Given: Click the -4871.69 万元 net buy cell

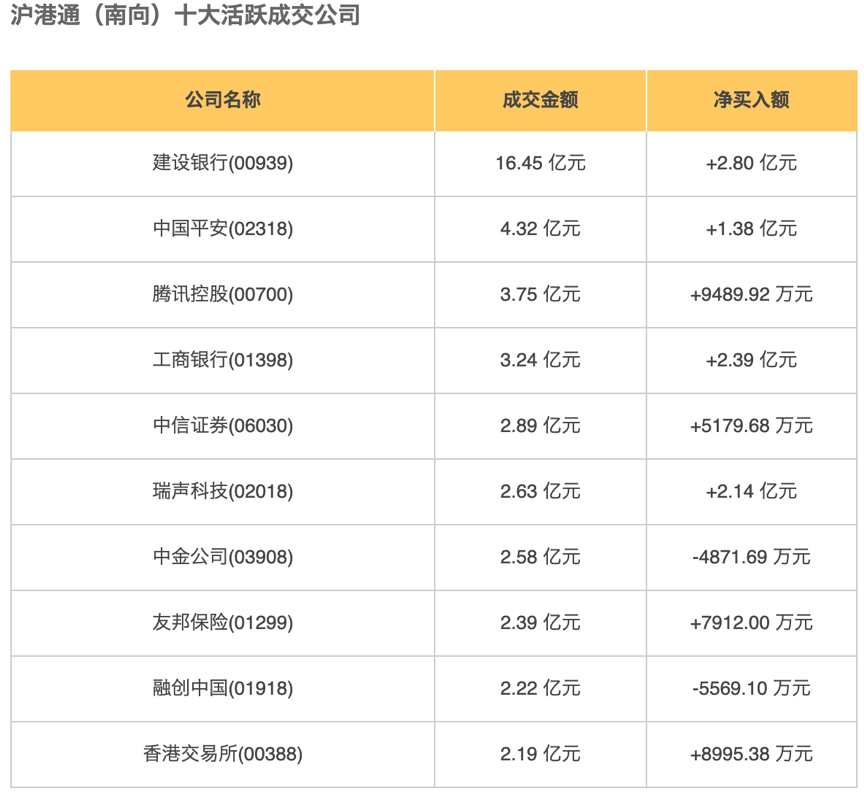Looking at the screenshot, I should [x=751, y=557].
